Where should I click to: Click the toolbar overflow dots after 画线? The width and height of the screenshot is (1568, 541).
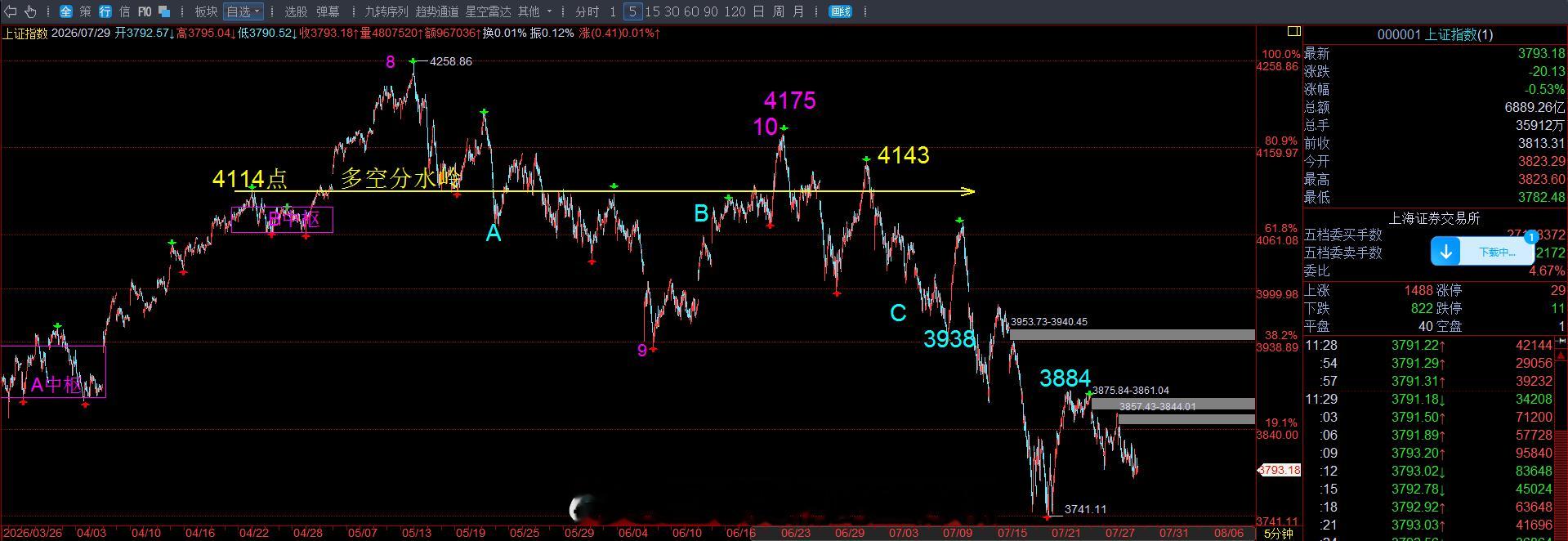864,11
